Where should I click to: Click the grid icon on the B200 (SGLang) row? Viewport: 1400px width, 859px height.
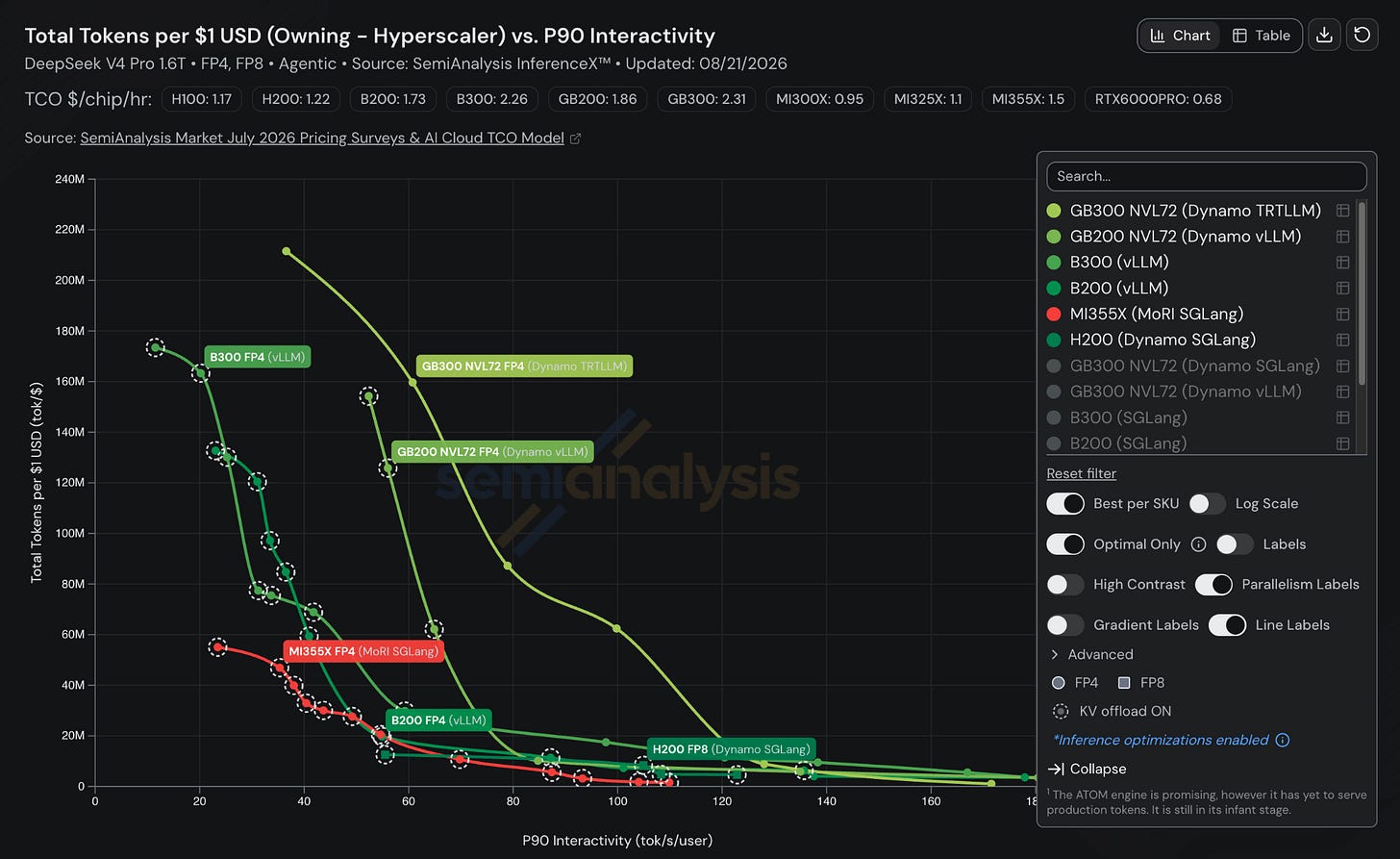[1343, 443]
